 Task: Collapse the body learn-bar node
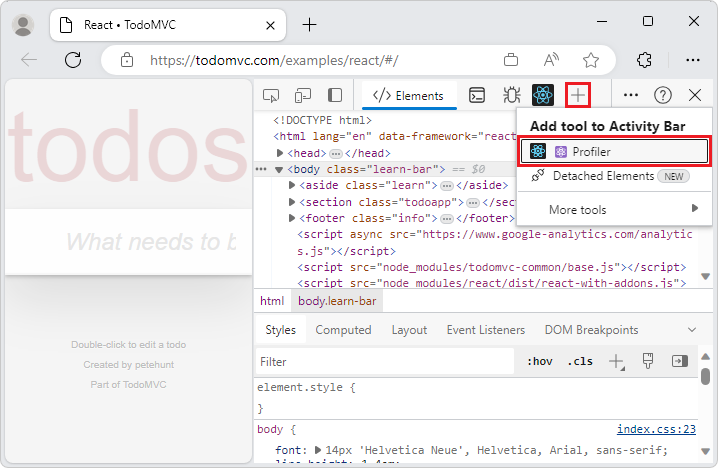click(x=278, y=169)
